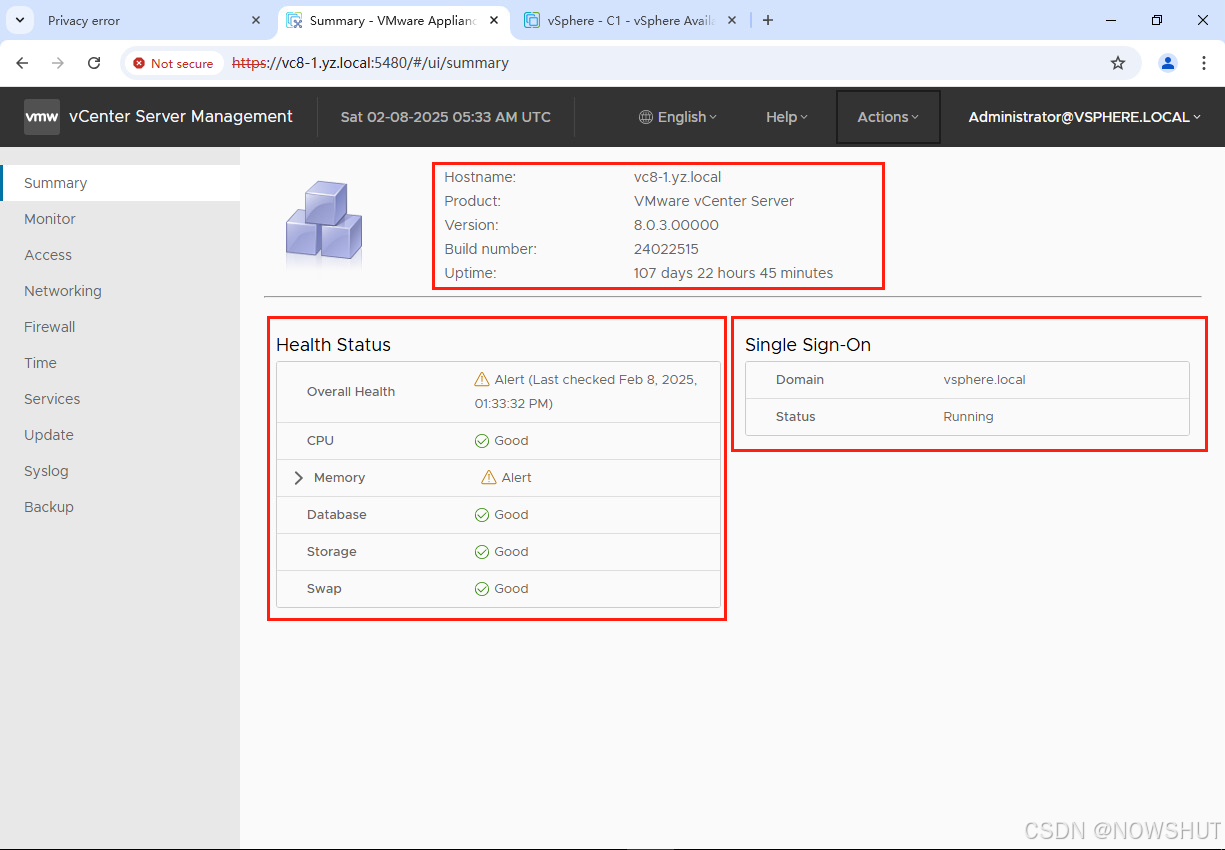Open the tab search dropdown arrow
The image size is (1225, 850).
[x=18, y=20]
